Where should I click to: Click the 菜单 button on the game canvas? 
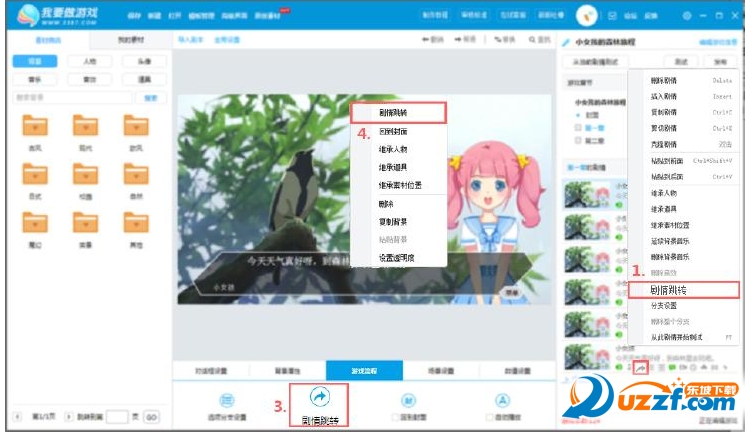511,293
